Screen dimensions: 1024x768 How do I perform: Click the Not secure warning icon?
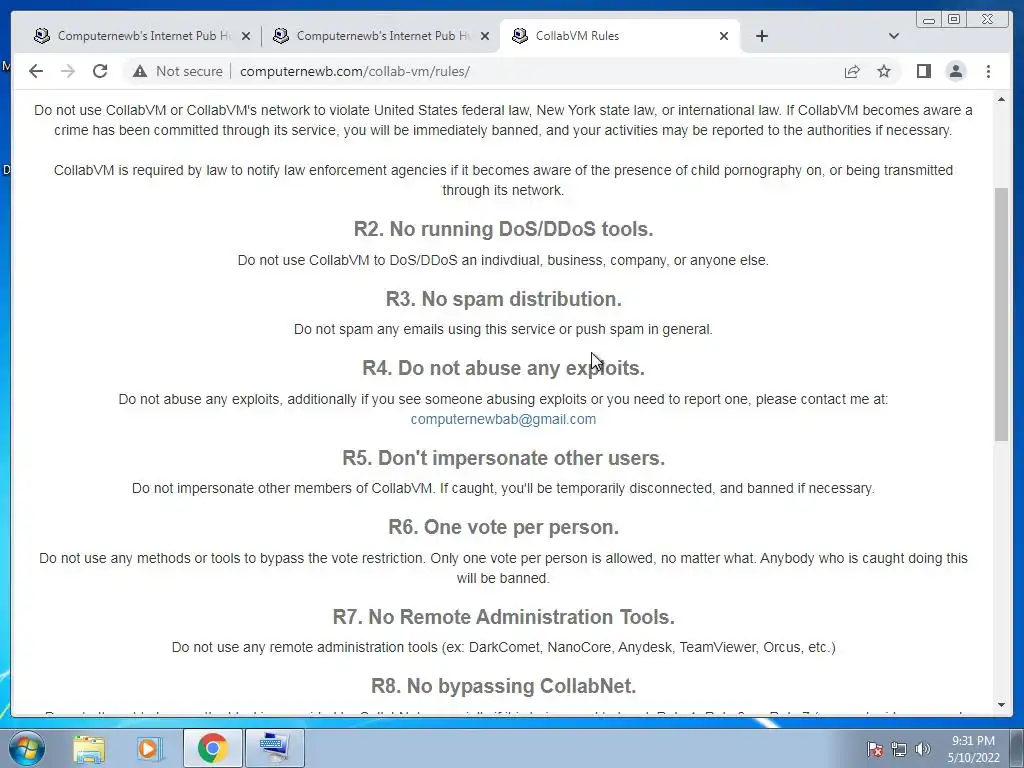(140, 71)
